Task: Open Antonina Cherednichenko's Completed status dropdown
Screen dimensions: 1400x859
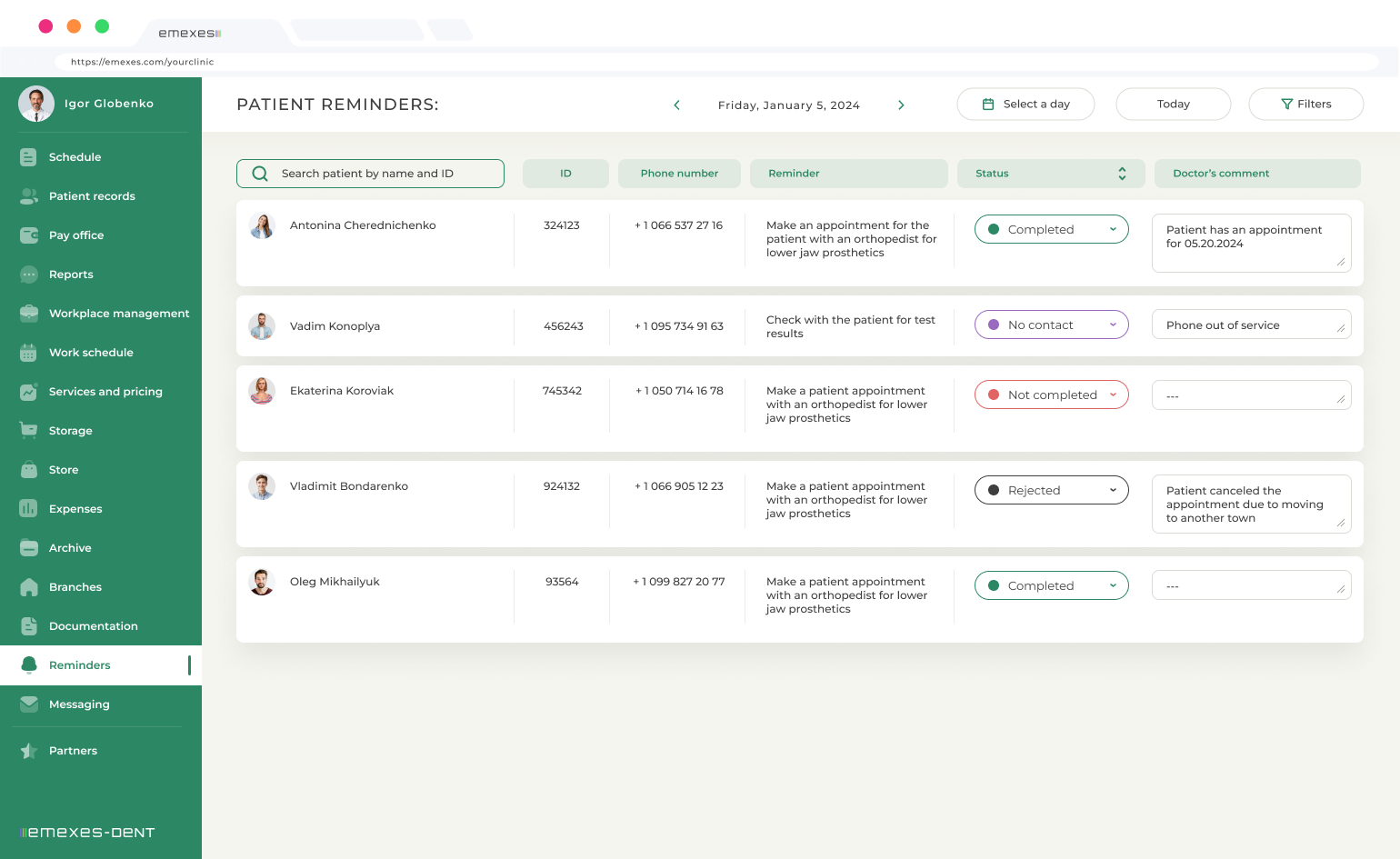Action: tap(1052, 229)
